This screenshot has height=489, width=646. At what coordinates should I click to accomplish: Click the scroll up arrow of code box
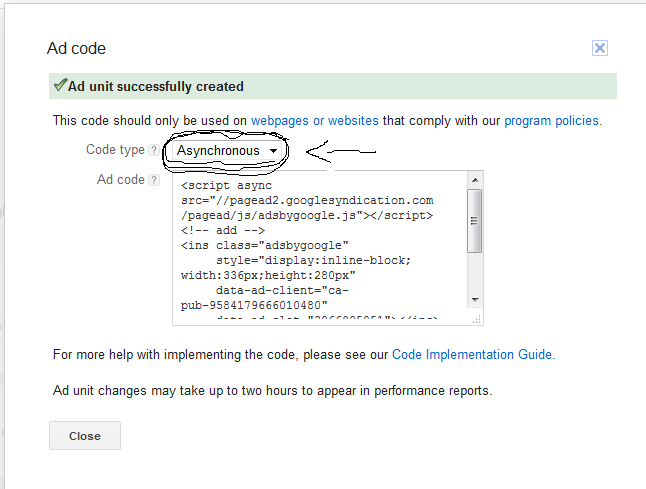[x=475, y=180]
